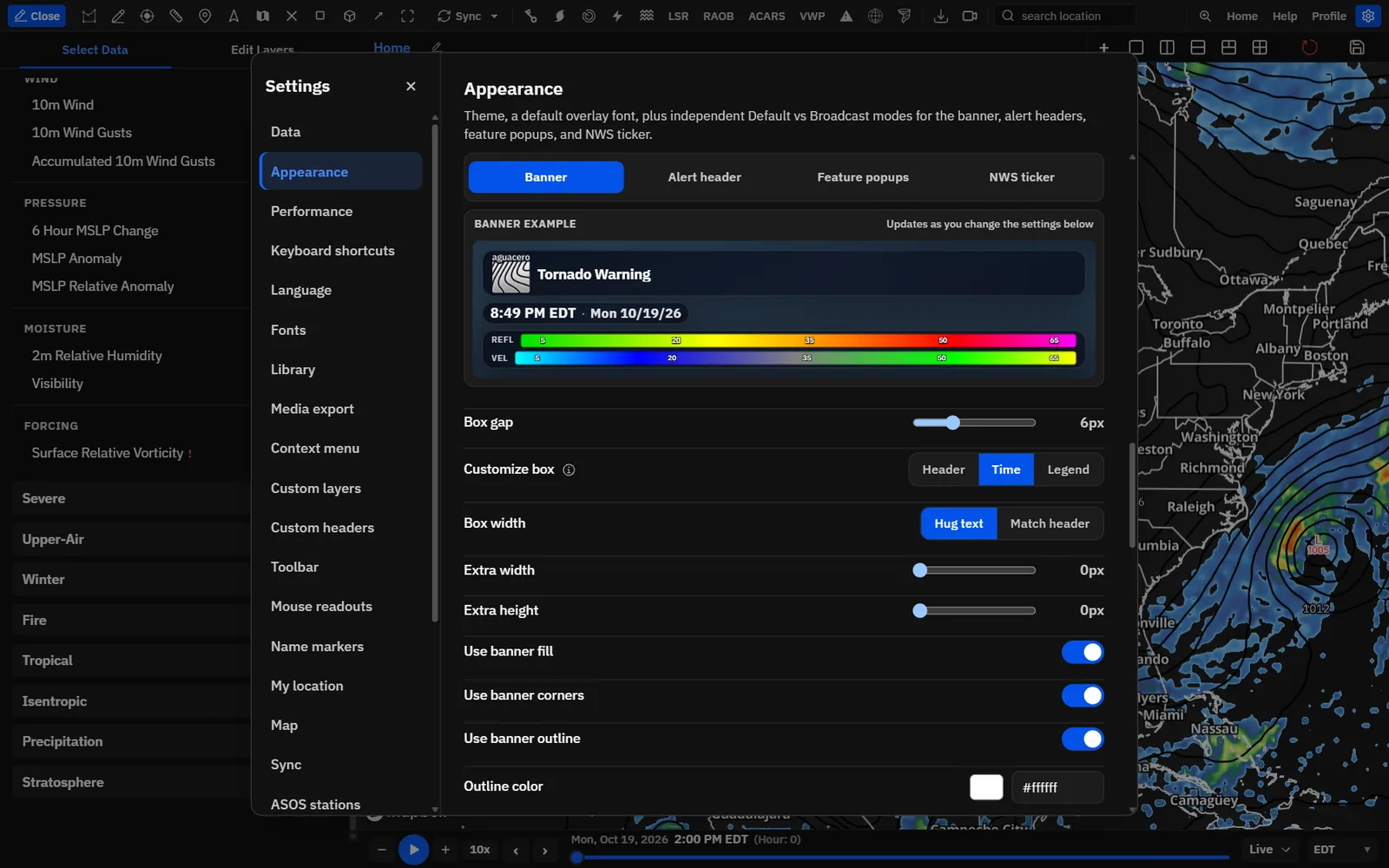Select the map book icon in toolbar
Viewport: 1389px width, 868px height.
(x=262, y=16)
